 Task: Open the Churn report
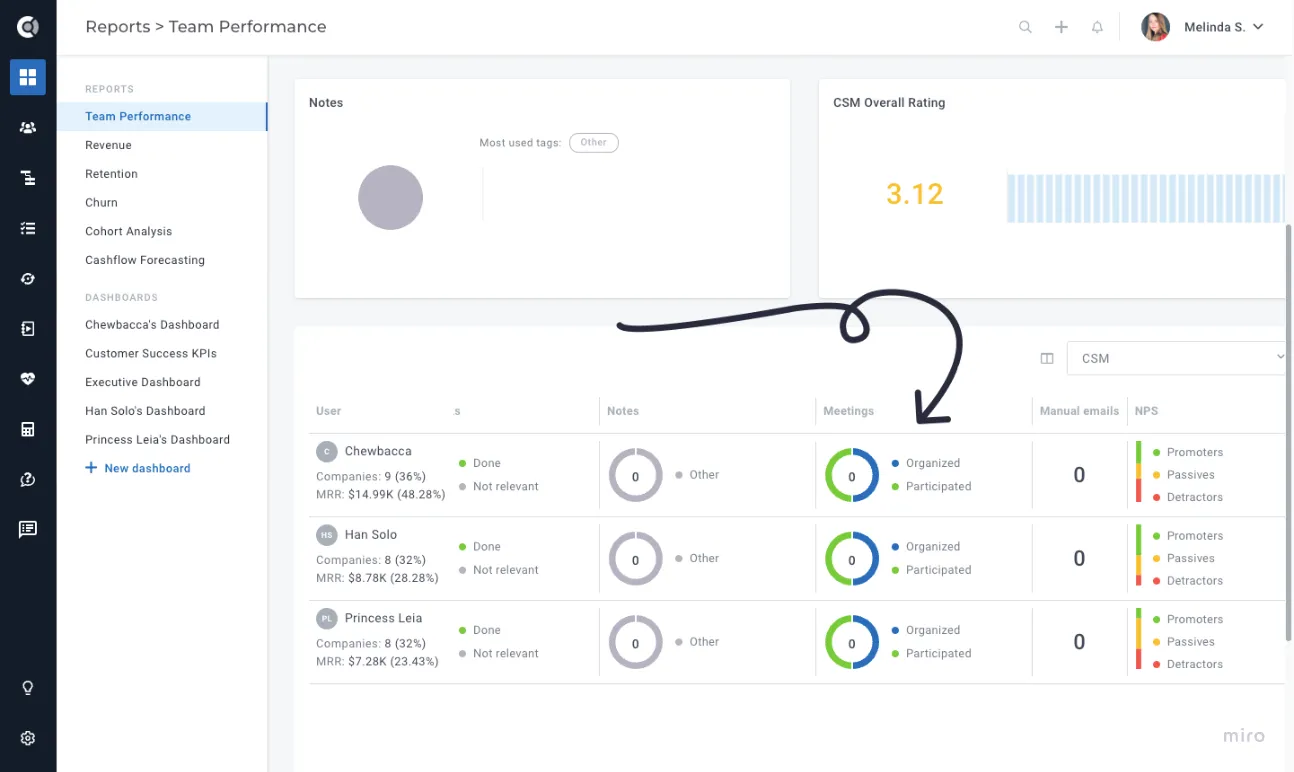(101, 202)
